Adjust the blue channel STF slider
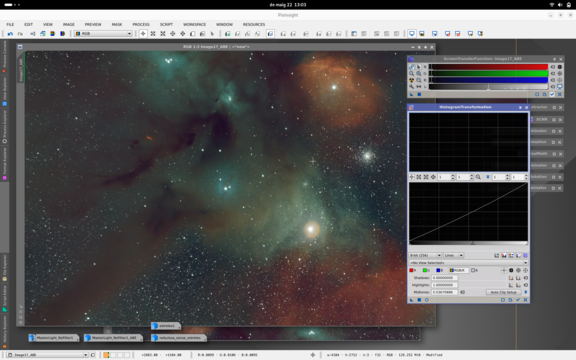 pyautogui.click(x=489, y=80)
